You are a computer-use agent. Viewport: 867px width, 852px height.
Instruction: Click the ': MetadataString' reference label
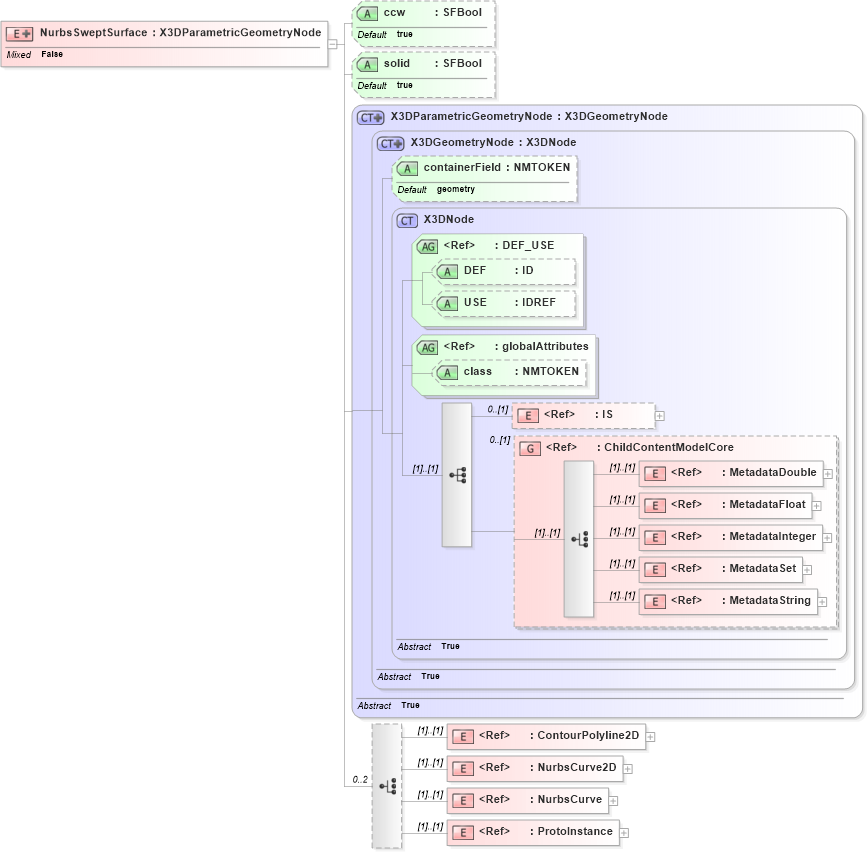click(766, 600)
